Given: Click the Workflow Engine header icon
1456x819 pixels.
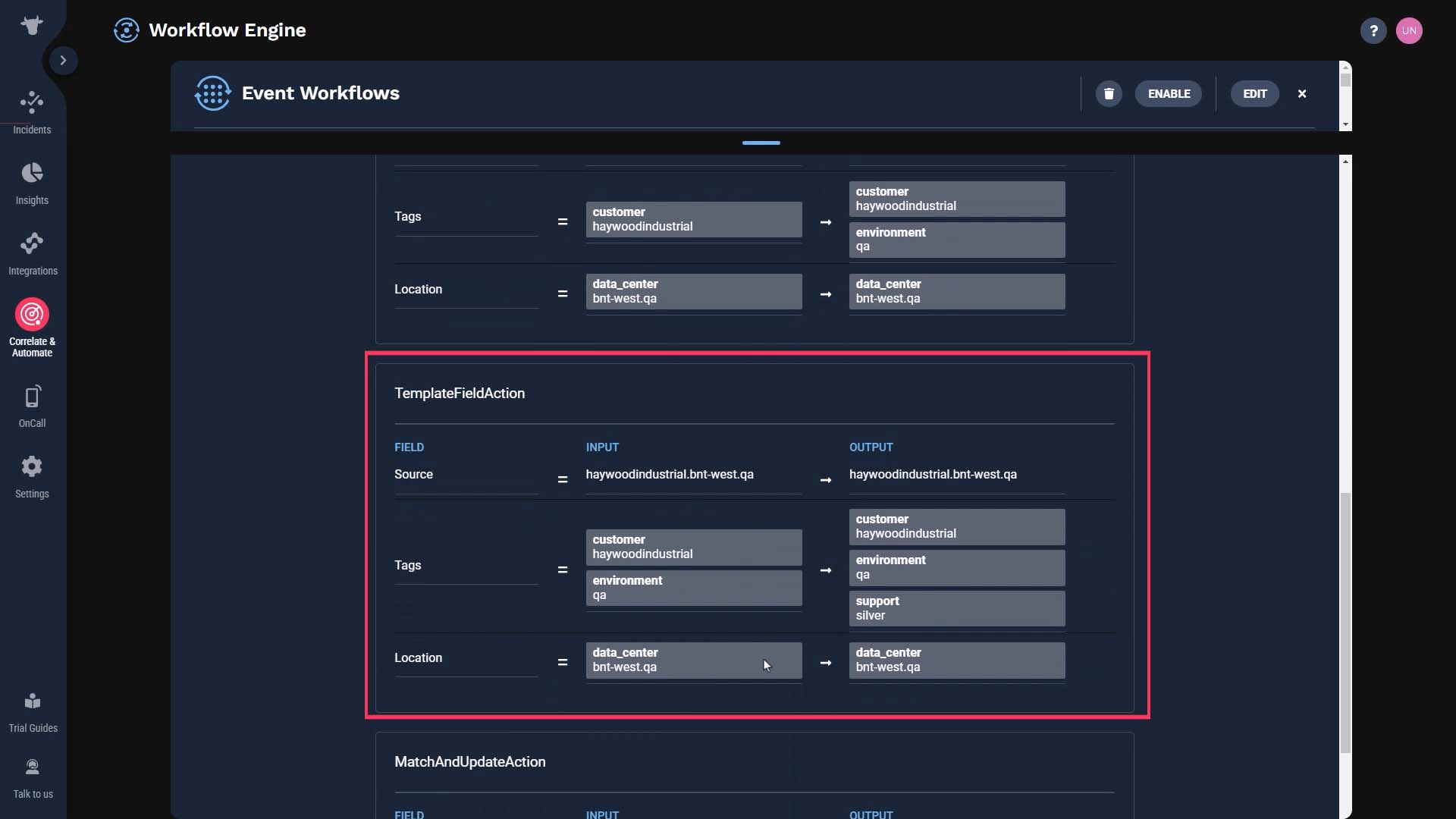Looking at the screenshot, I should pos(126,30).
